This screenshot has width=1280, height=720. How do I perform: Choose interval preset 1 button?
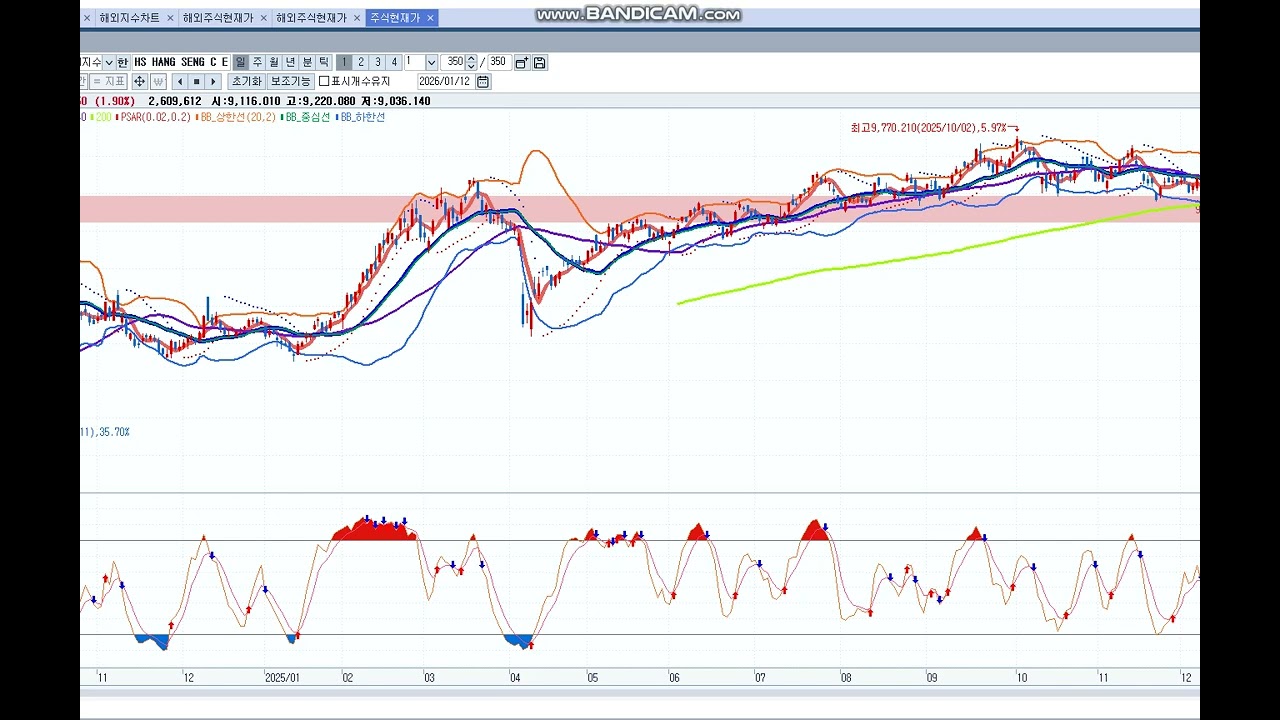[344, 62]
